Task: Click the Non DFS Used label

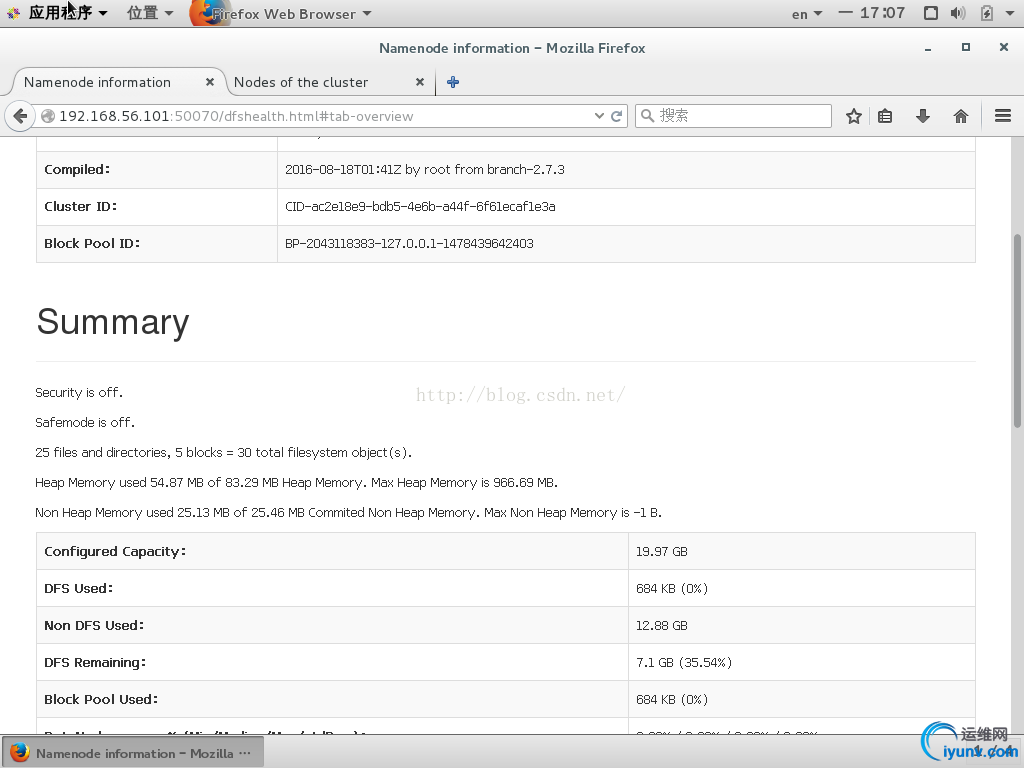Action: (x=94, y=626)
